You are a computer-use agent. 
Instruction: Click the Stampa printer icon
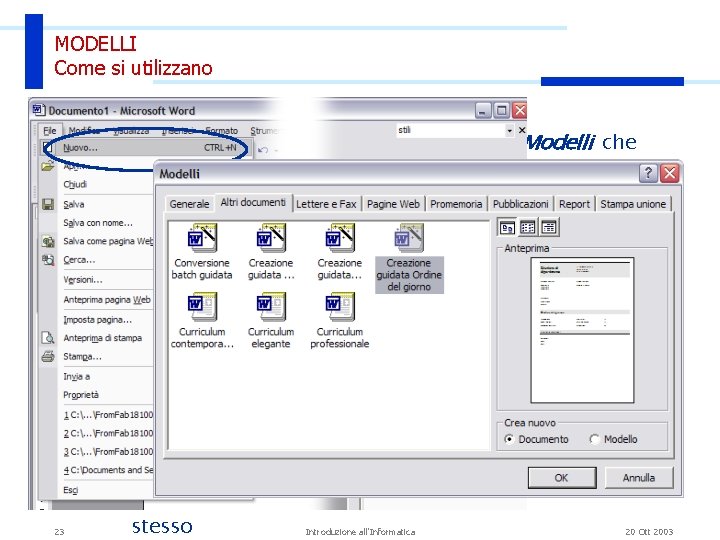[48, 356]
